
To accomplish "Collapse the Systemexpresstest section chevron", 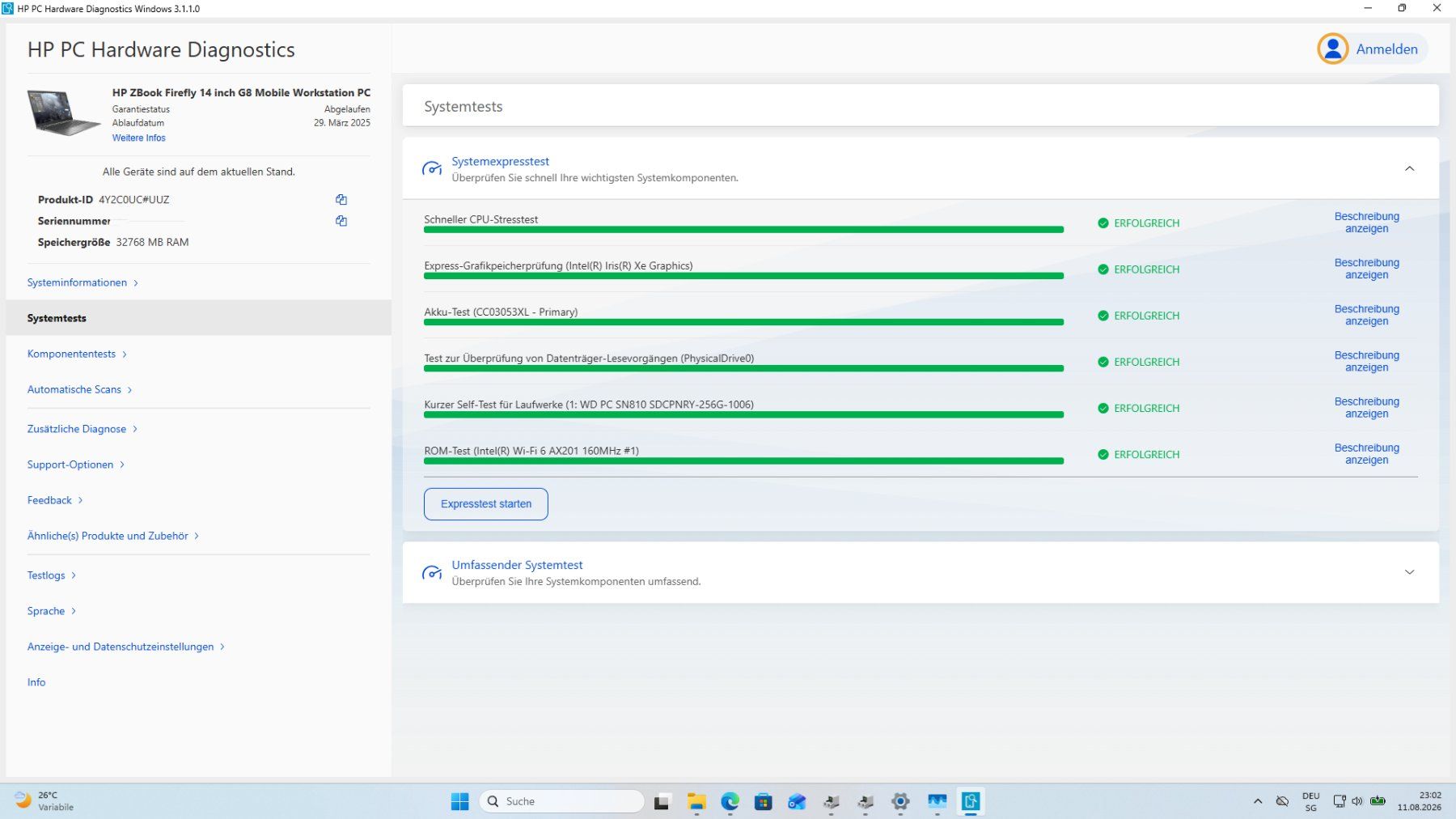I will 1409,168.
